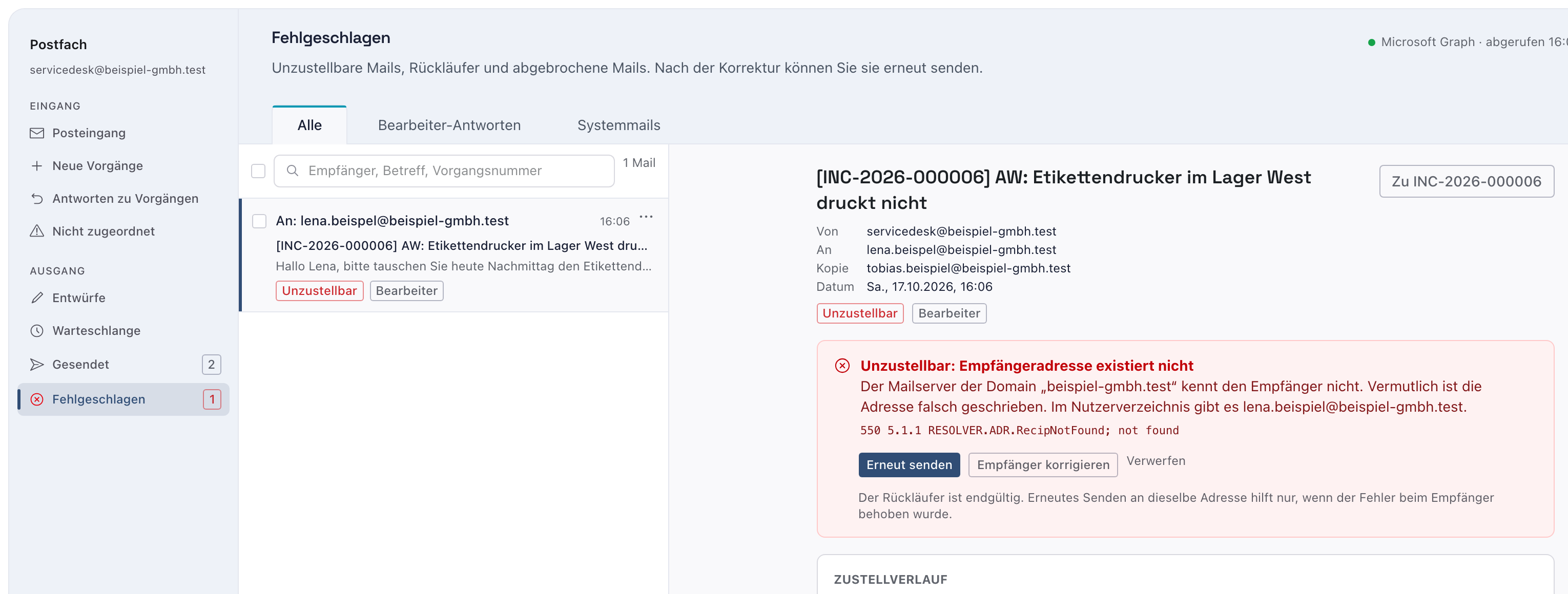This screenshot has height=594, width=1568.
Task: Click the red X-circle icon beside Fehlgeschlagen
Action: (x=37, y=399)
